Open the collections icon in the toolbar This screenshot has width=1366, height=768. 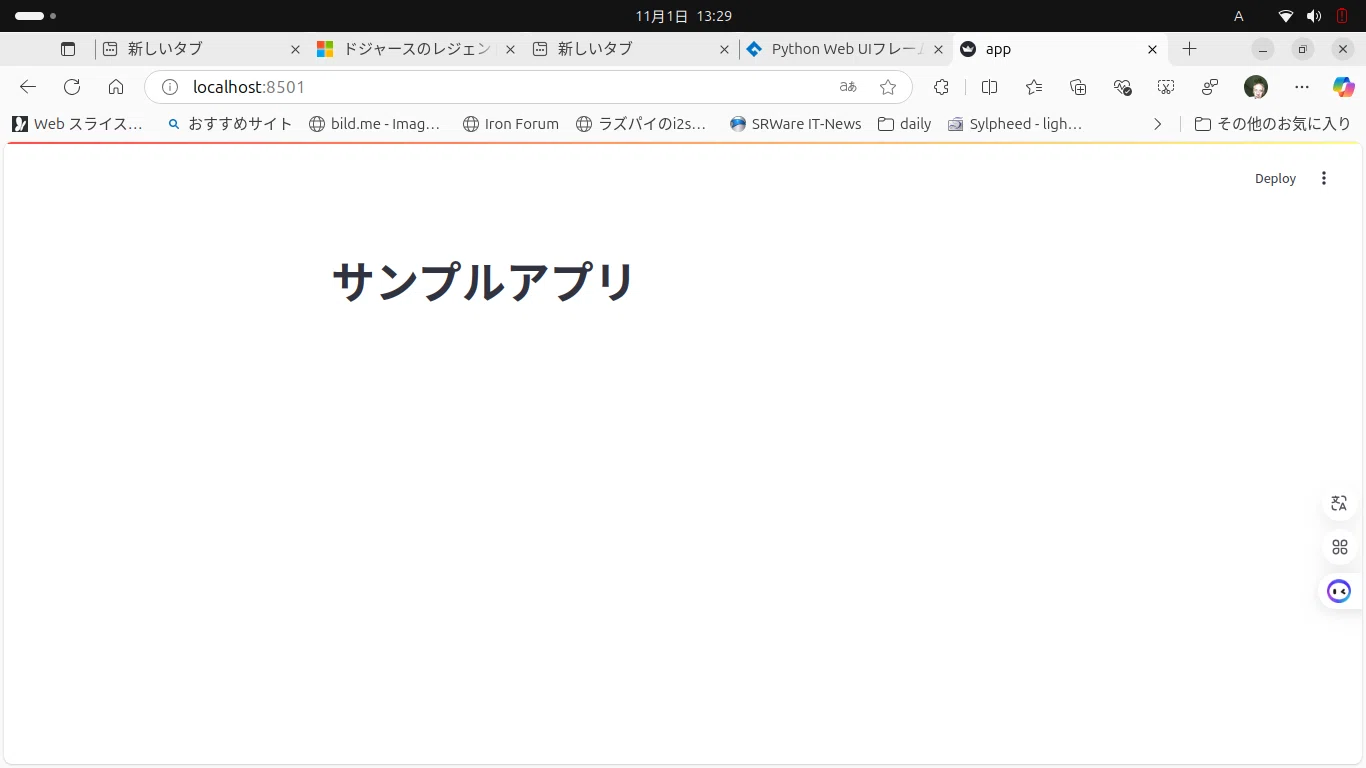pos(1078,87)
